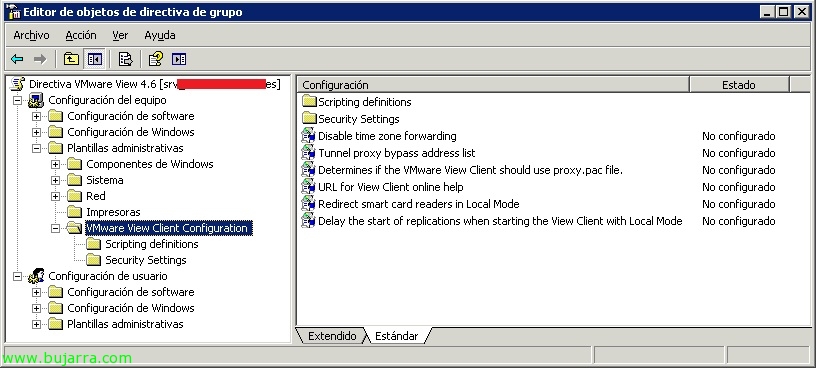Open the Ayuda menu
816x368 pixels.
(x=160, y=35)
